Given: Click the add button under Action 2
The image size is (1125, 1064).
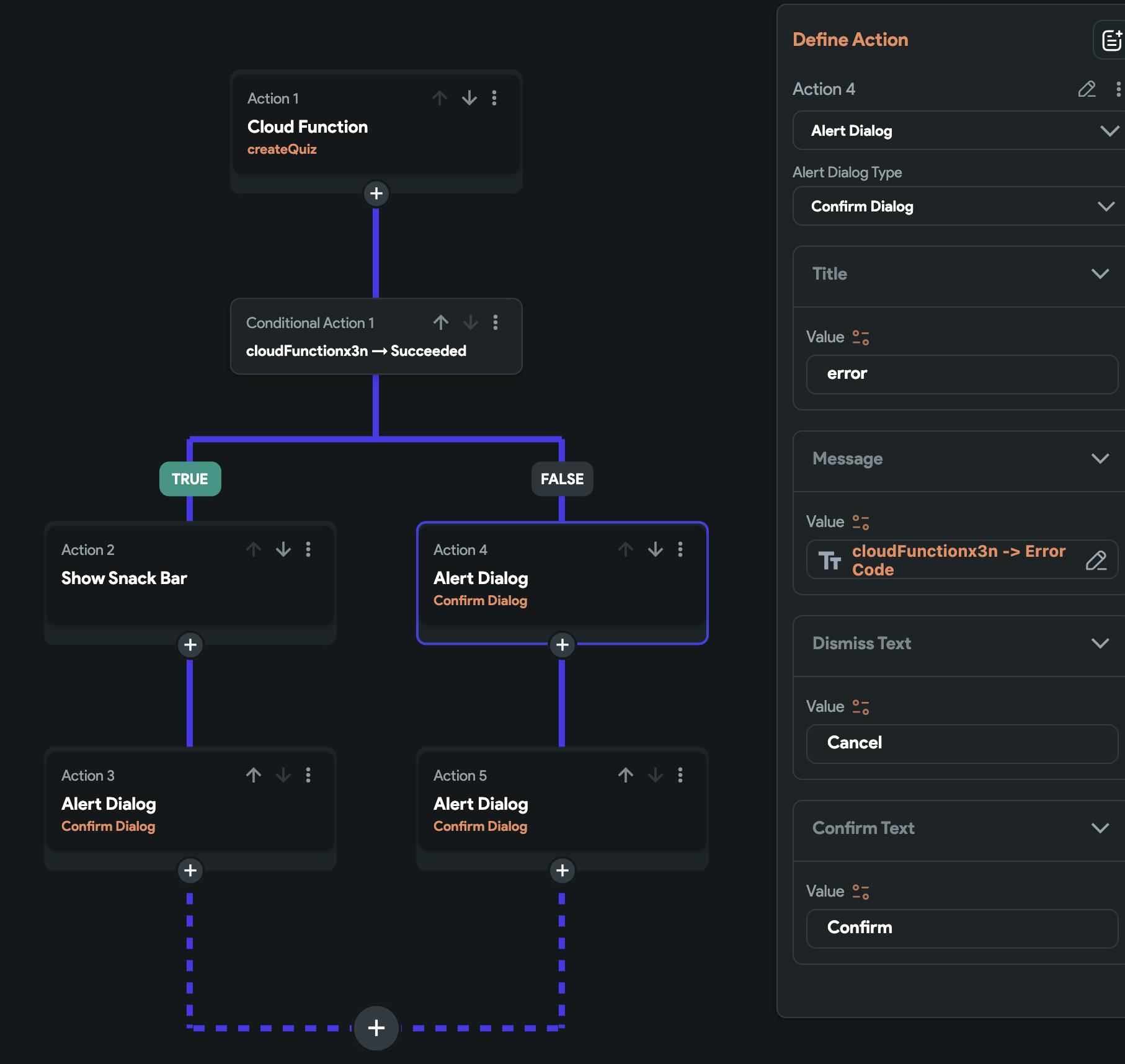Looking at the screenshot, I should [190, 645].
